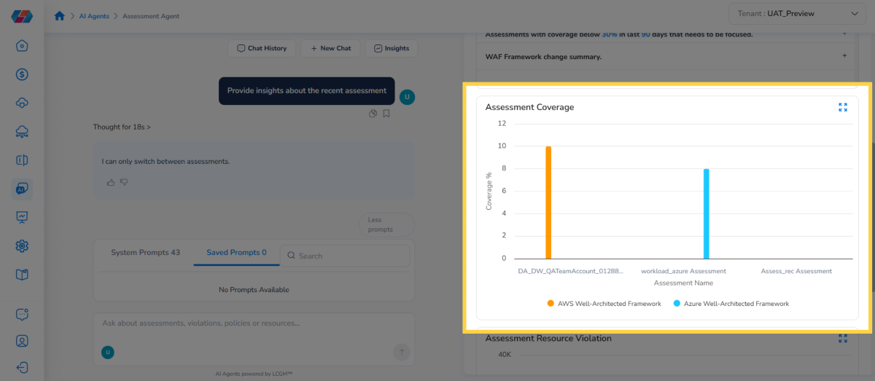Open the user profile icon in sidebar
875x381 pixels.
22,341
